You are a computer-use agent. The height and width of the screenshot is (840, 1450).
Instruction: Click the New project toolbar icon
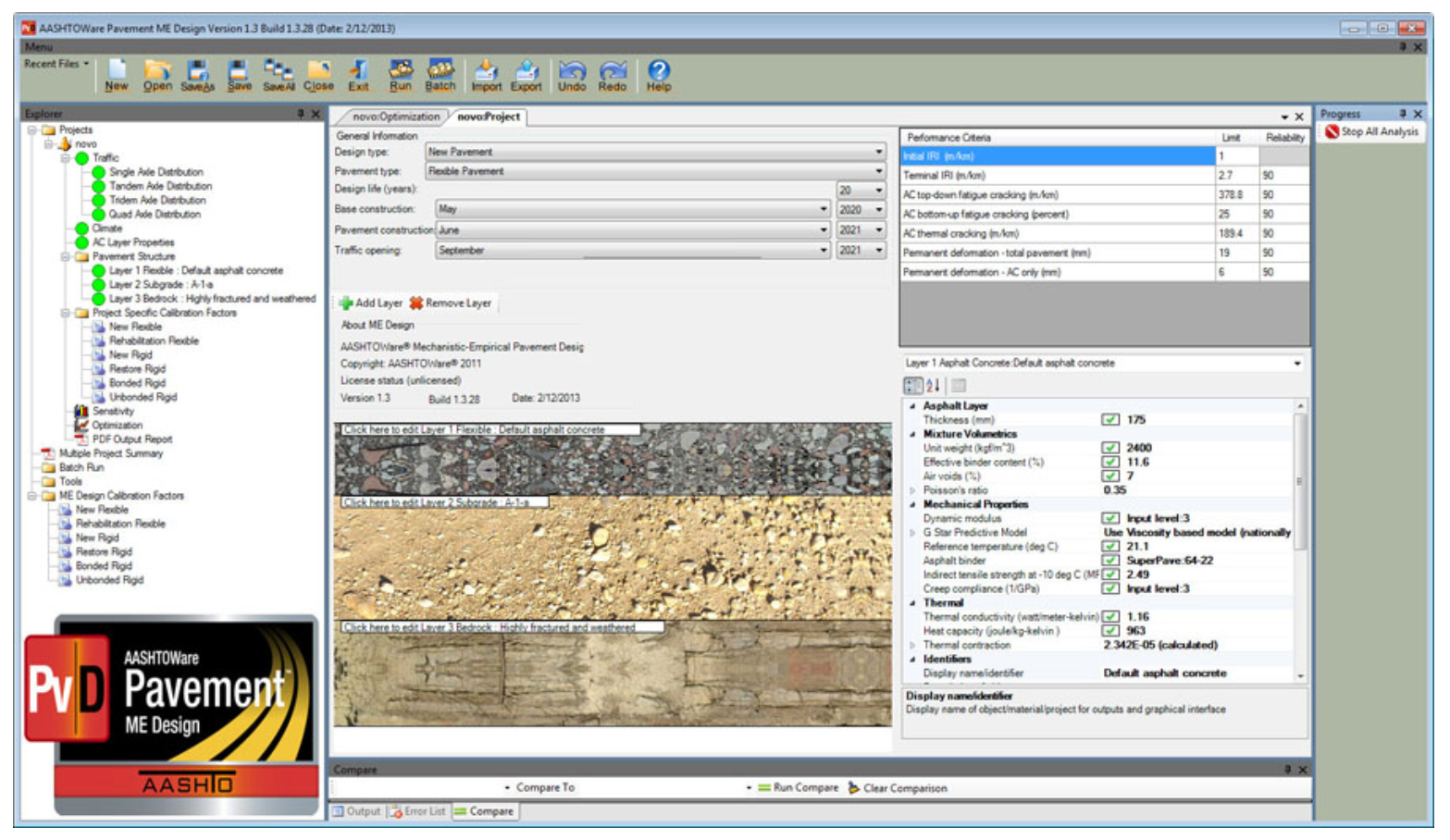pyautogui.click(x=117, y=69)
